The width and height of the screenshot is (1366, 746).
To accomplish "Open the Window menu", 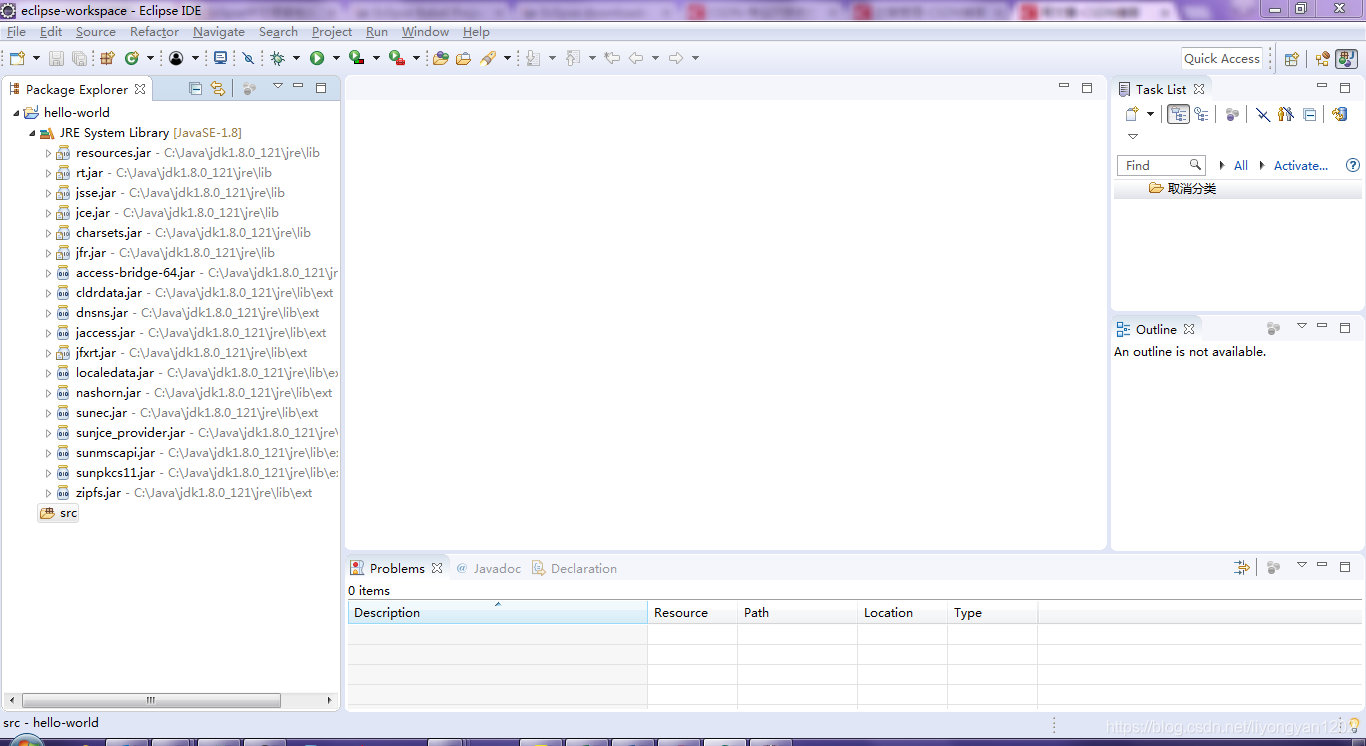I will (x=425, y=32).
